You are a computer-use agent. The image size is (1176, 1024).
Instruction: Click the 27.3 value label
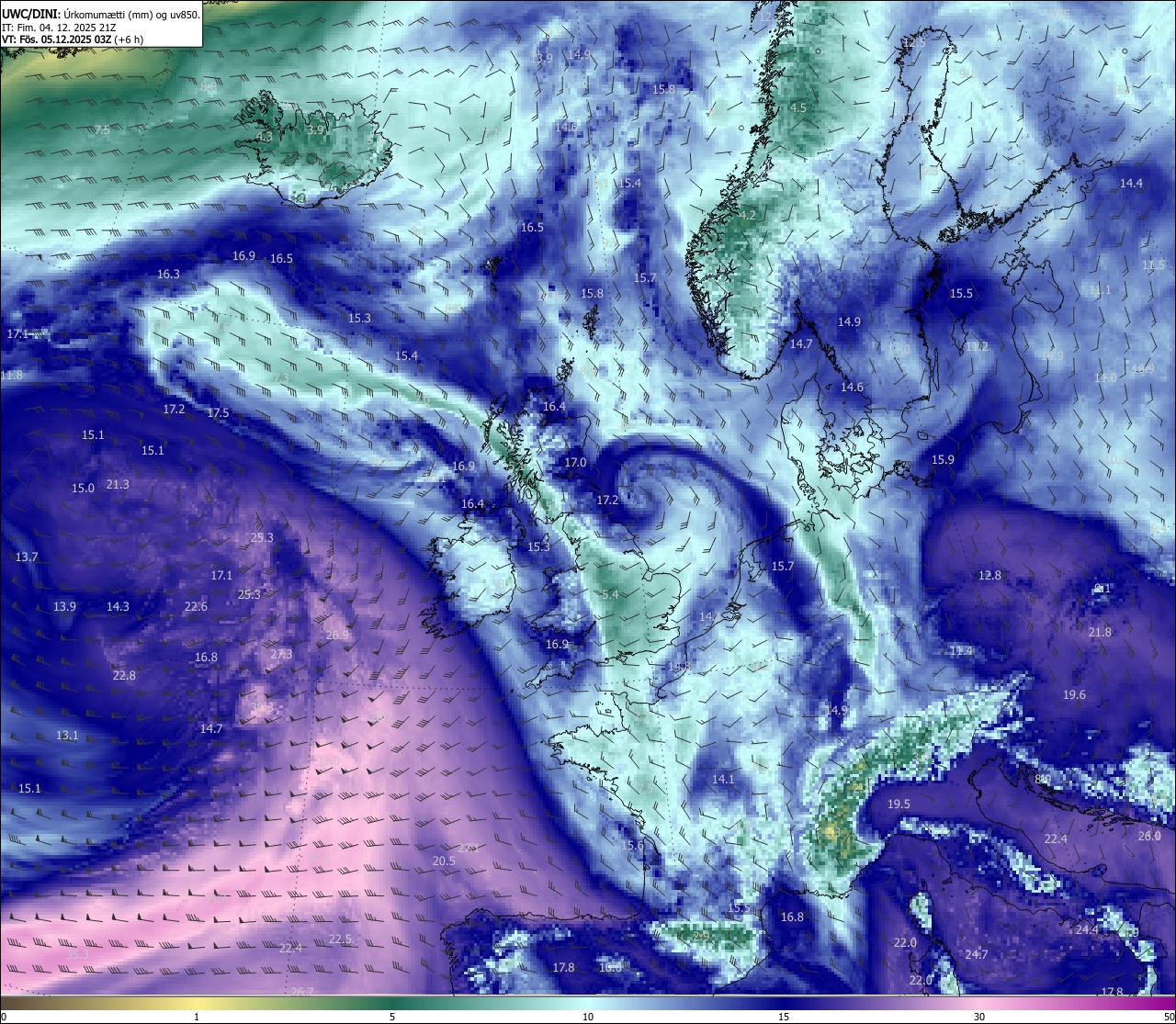(281, 654)
